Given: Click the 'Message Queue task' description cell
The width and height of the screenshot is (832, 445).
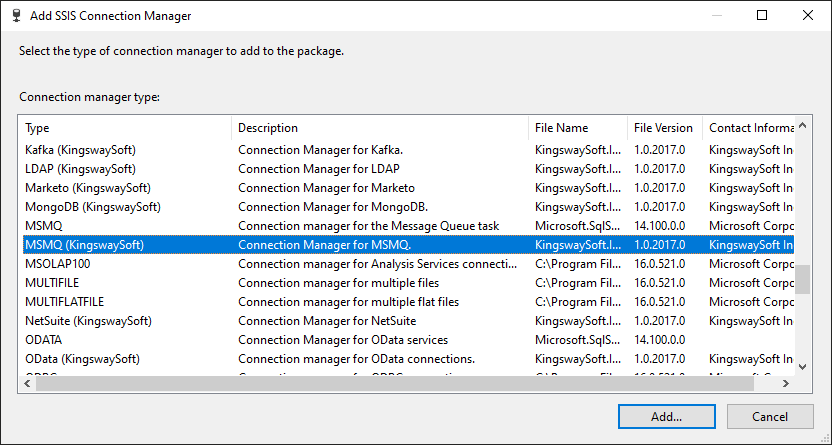Looking at the screenshot, I should pos(369,226).
